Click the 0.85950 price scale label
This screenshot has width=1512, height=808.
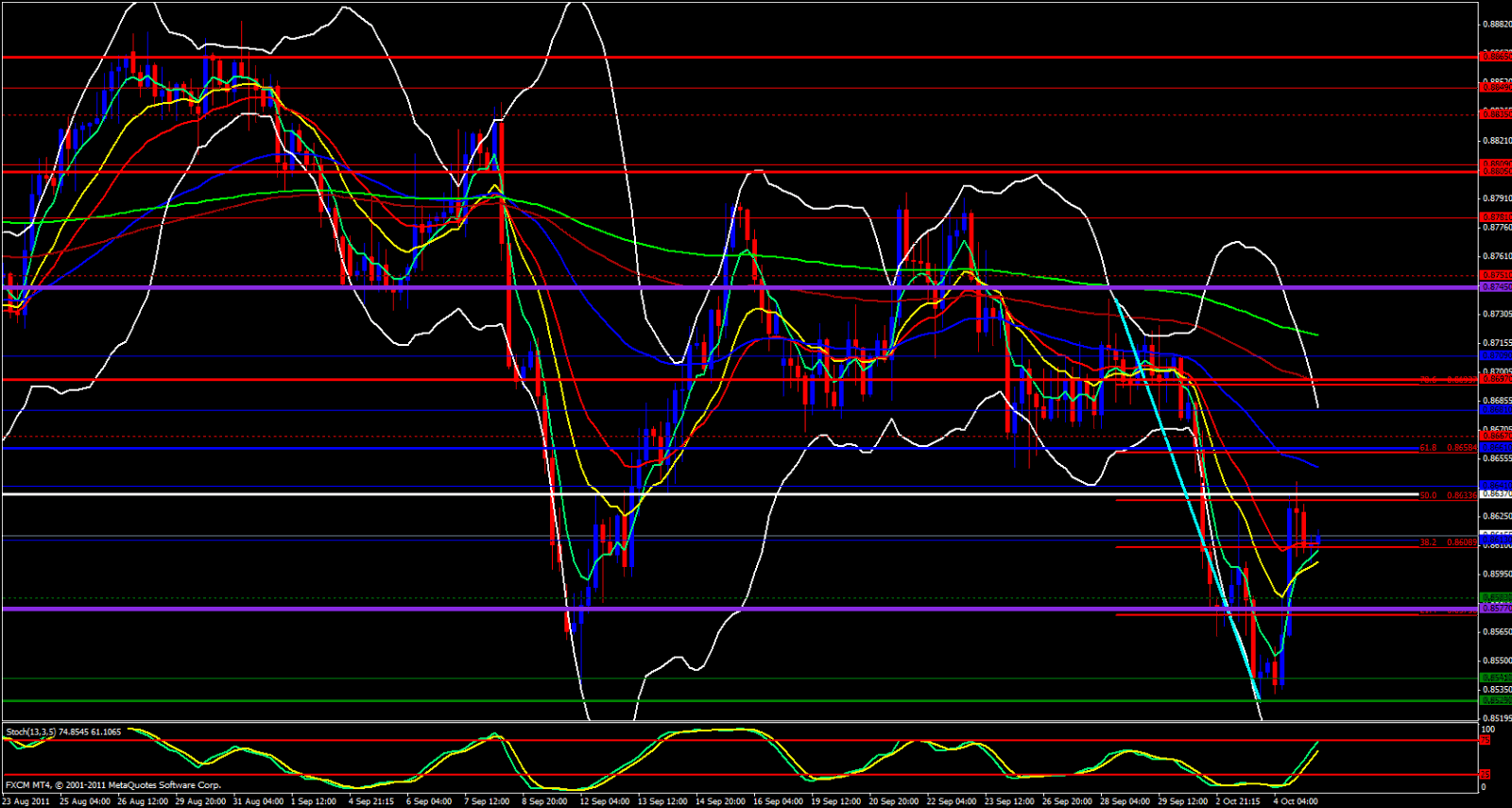1497,574
